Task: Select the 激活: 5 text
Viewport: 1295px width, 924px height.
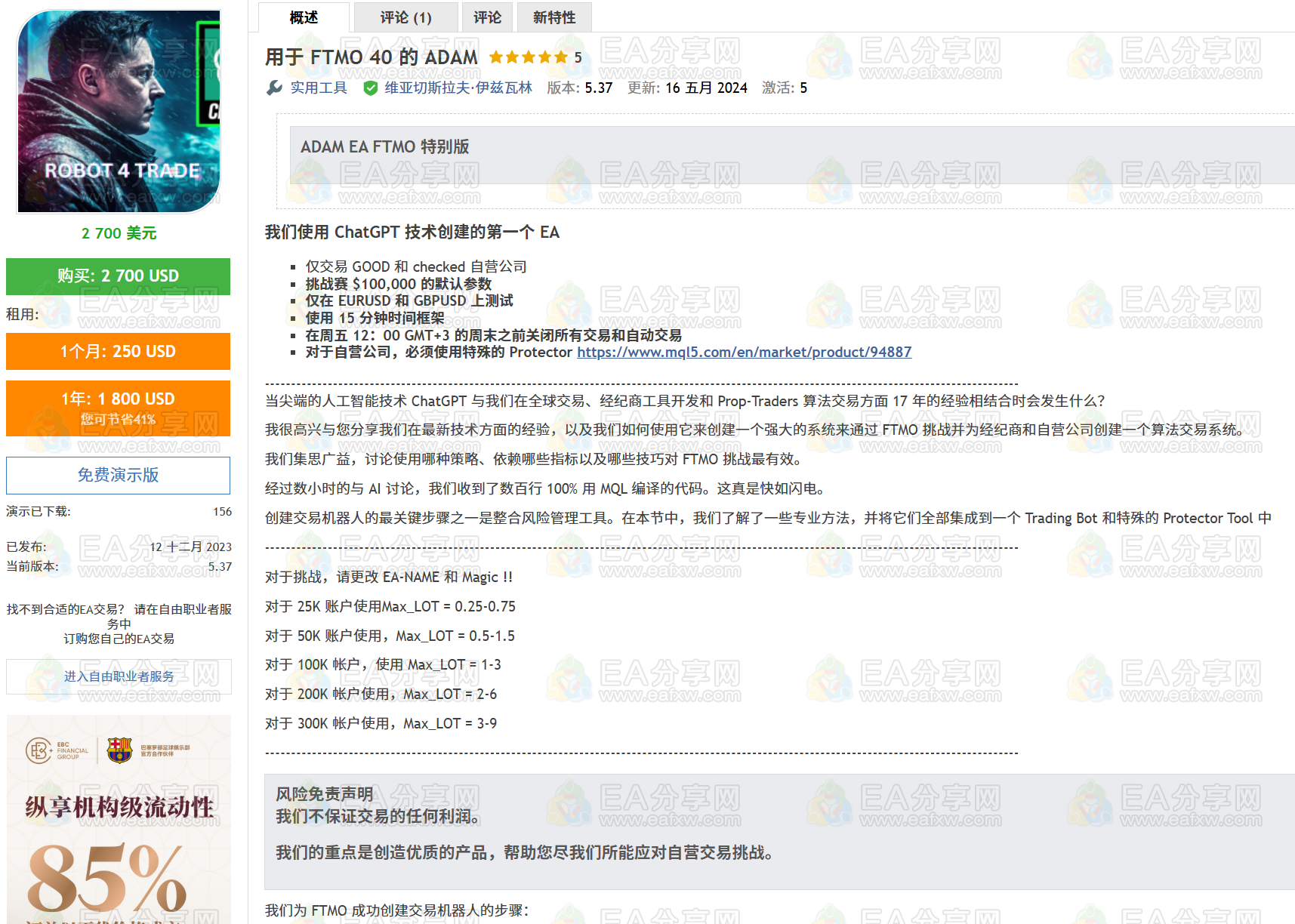Action: (x=784, y=88)
